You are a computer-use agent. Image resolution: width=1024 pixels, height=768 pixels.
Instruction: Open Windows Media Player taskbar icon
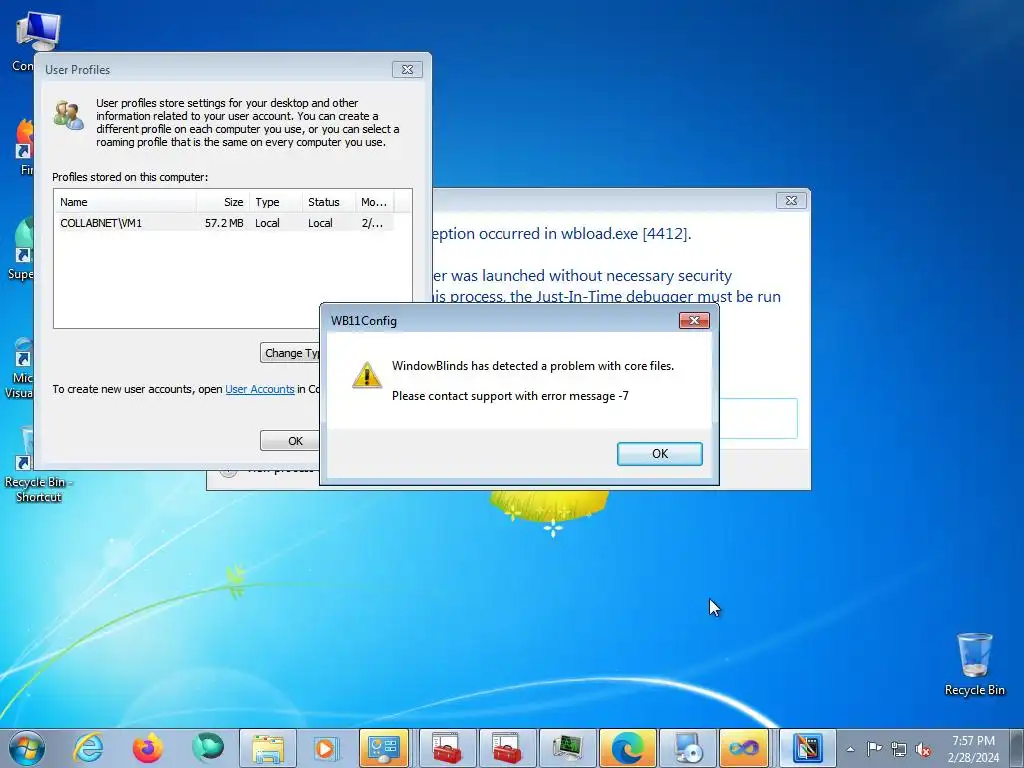325,748
